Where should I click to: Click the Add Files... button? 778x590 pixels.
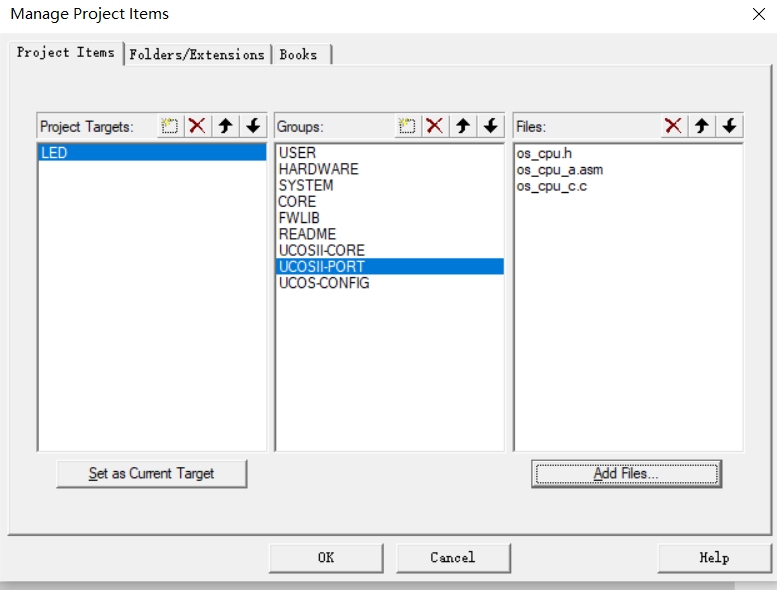tap(626, 473)
